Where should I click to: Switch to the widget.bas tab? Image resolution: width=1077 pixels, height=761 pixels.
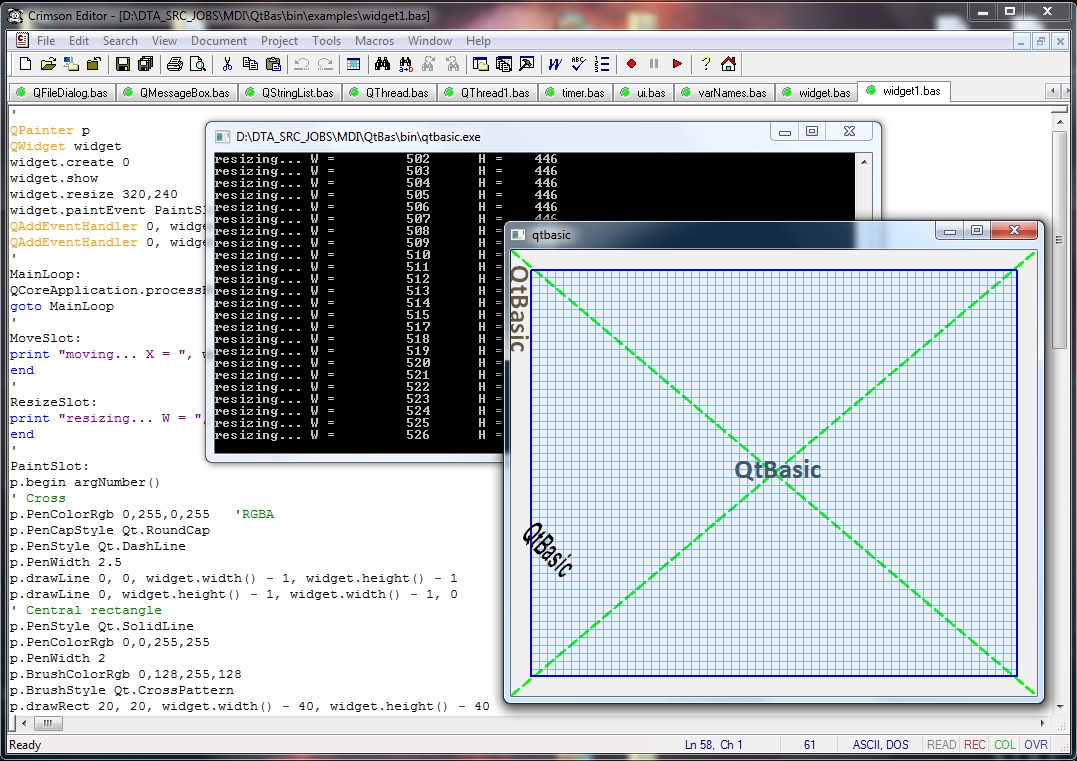coord(817,93)
